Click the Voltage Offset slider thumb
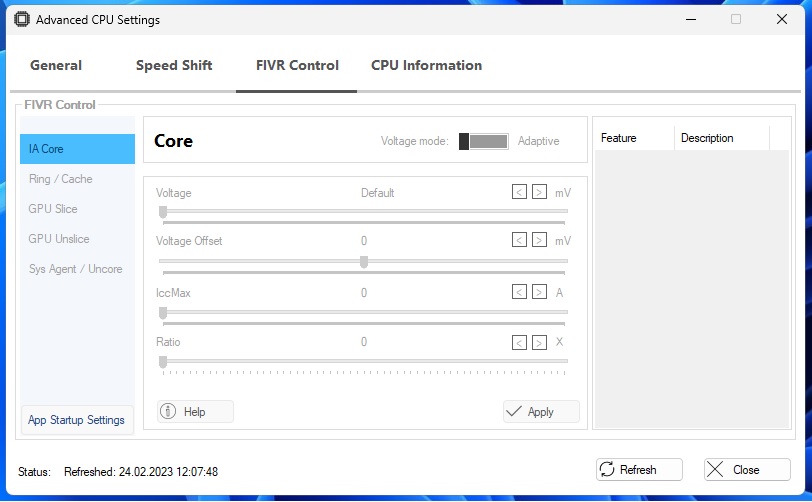The width and height of the screenshot is (812, 502). [364, 262]
